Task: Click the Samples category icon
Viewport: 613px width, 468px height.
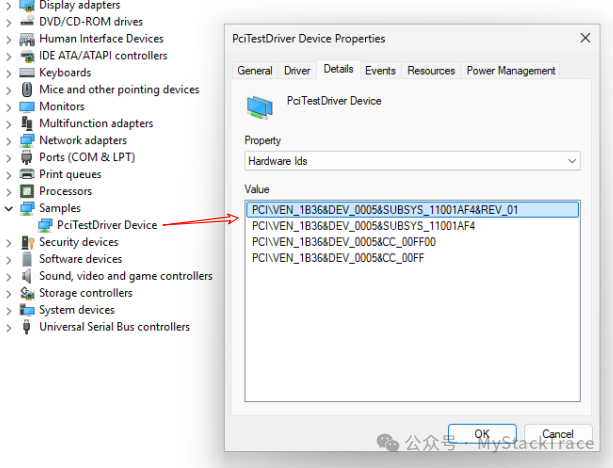Action: [27, 208]
